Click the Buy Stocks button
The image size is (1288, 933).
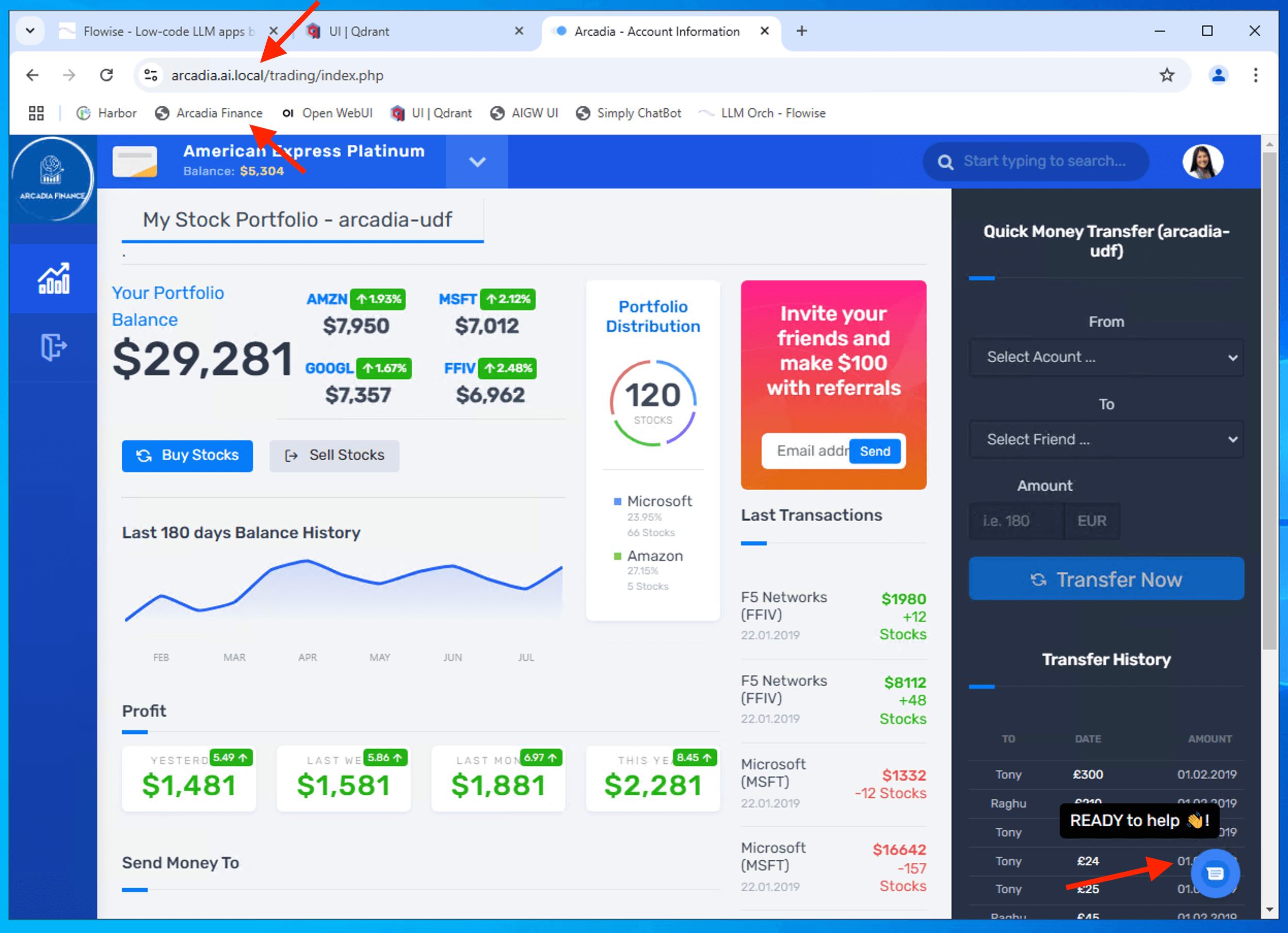point(187,456)
